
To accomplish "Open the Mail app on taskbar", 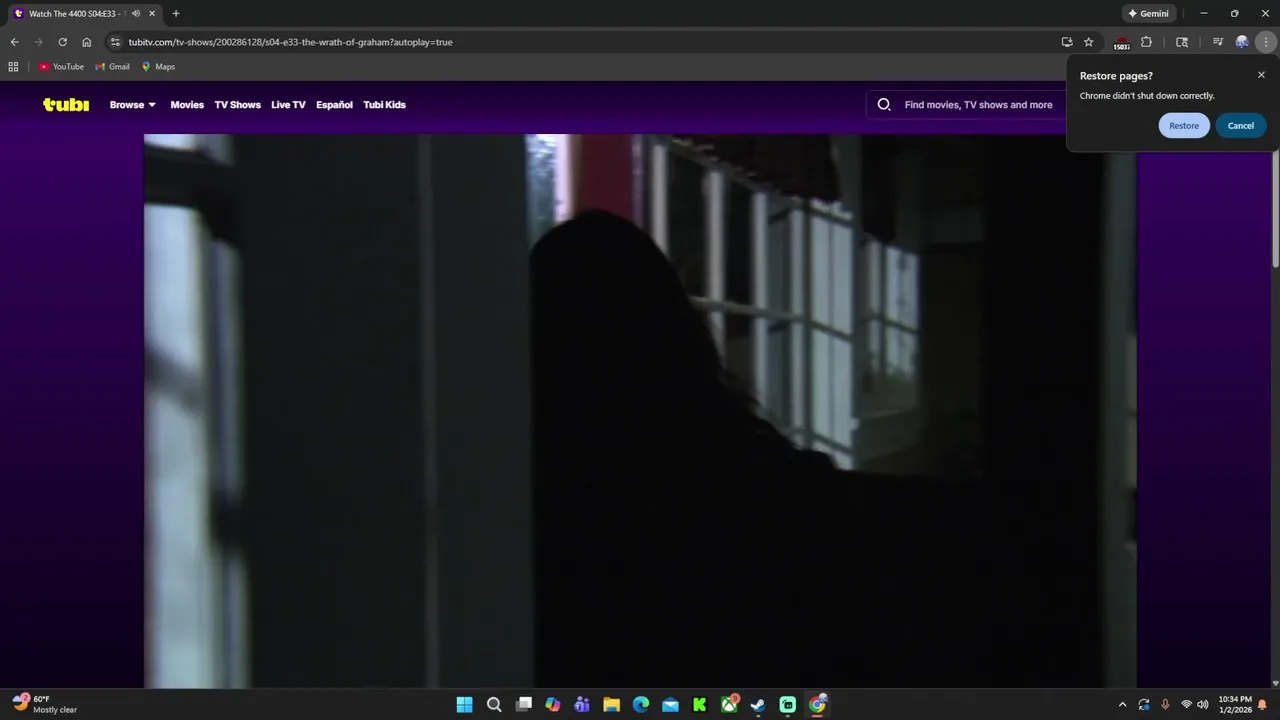I will click(670, 704).
